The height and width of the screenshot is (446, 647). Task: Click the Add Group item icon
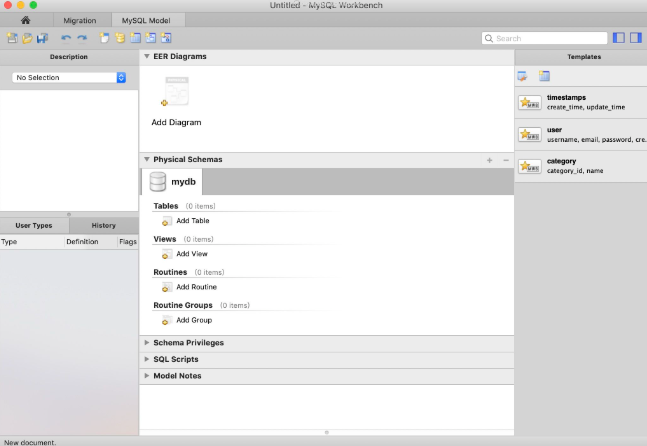(x=166, y=320)
